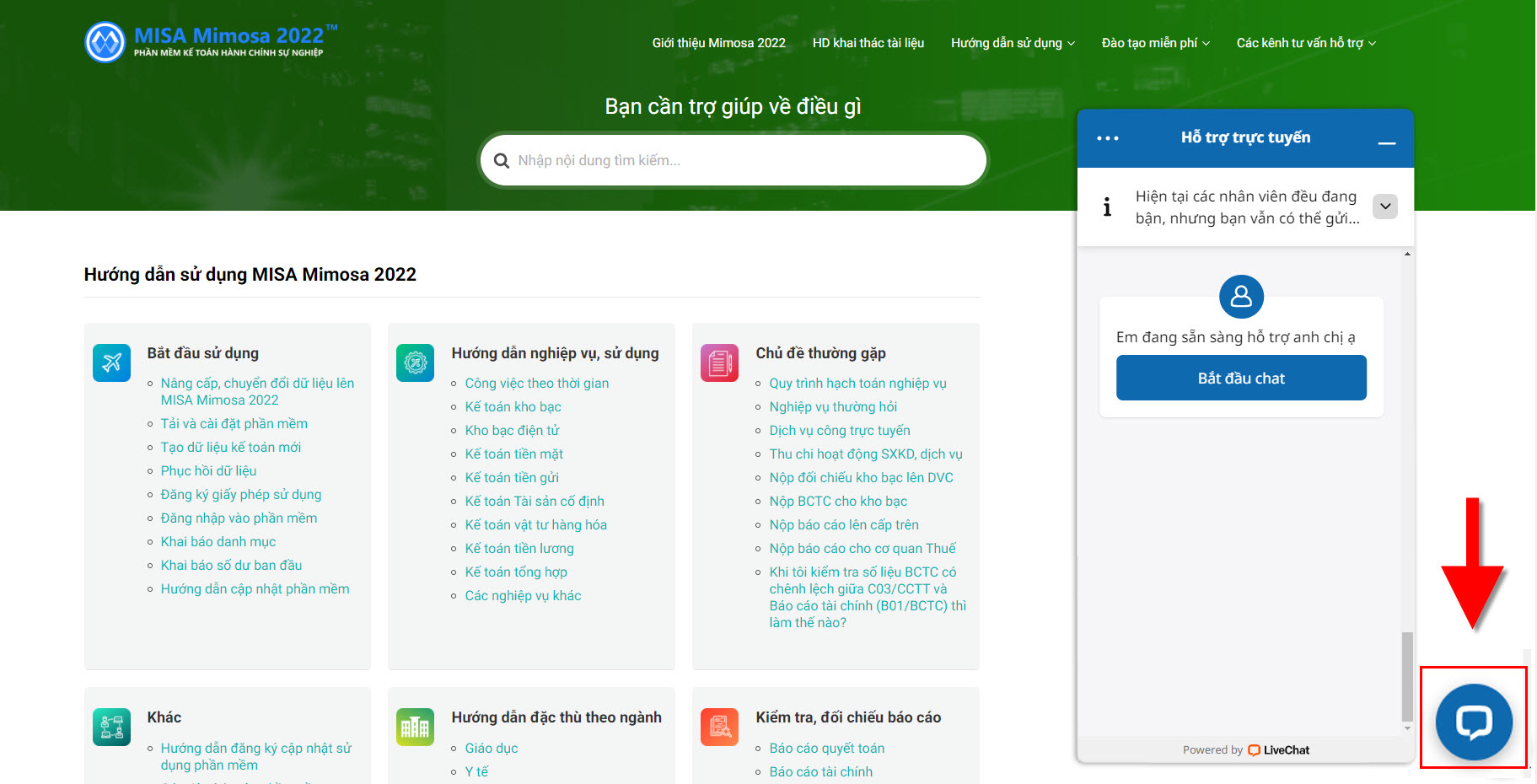
Task: Open HD khai thác tài liệu menu item
Action: click(868, 43)
